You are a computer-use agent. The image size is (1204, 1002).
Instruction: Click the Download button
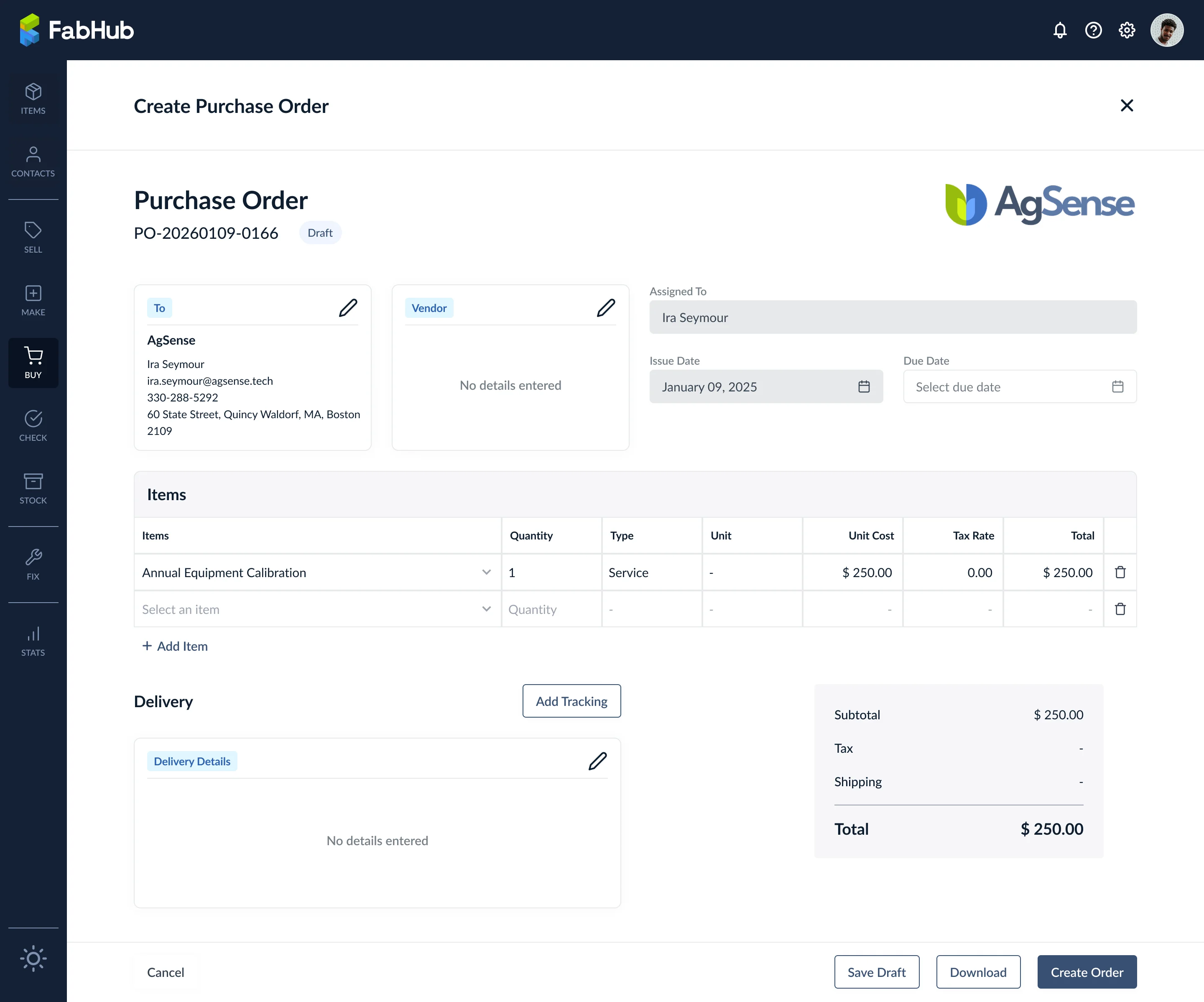(978, 971)
